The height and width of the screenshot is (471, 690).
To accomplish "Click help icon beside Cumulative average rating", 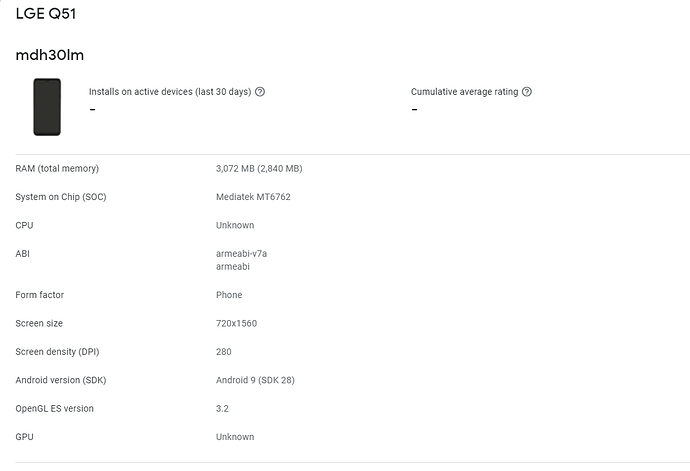I will pyautogui.click(x=527, y=92).
